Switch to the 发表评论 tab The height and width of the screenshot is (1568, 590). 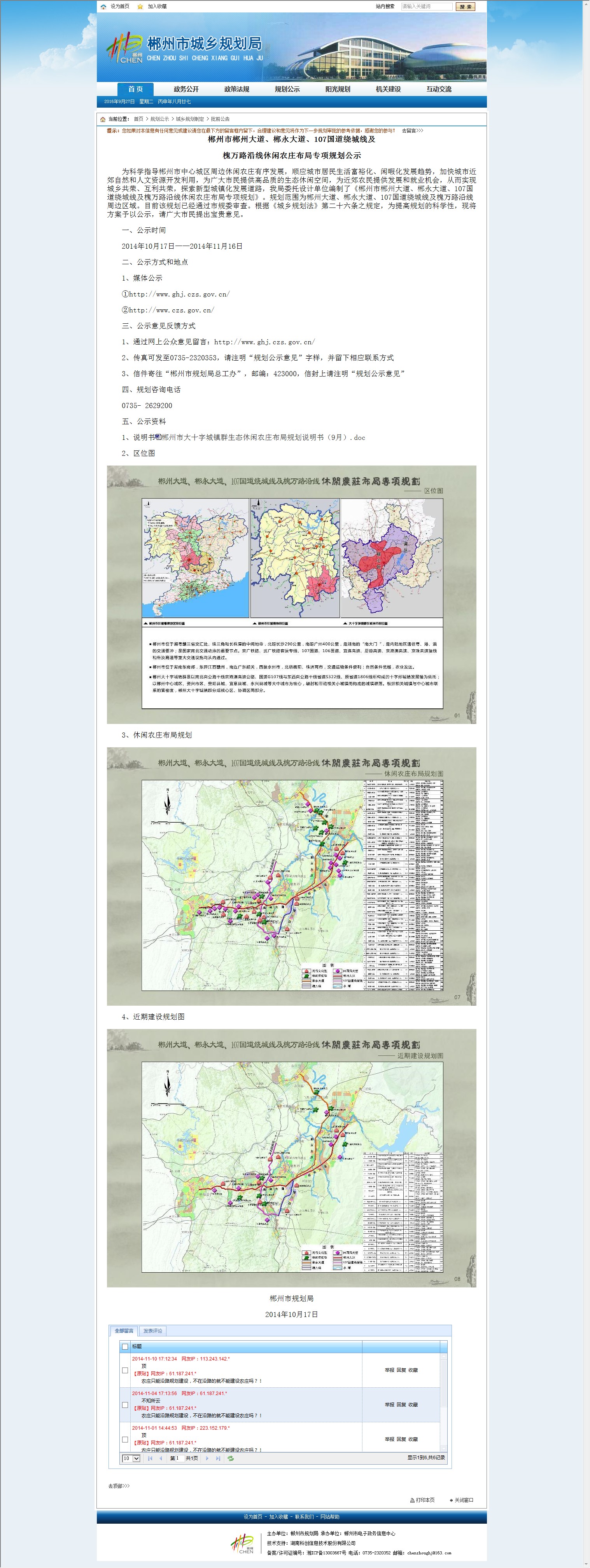[152, 1331]
